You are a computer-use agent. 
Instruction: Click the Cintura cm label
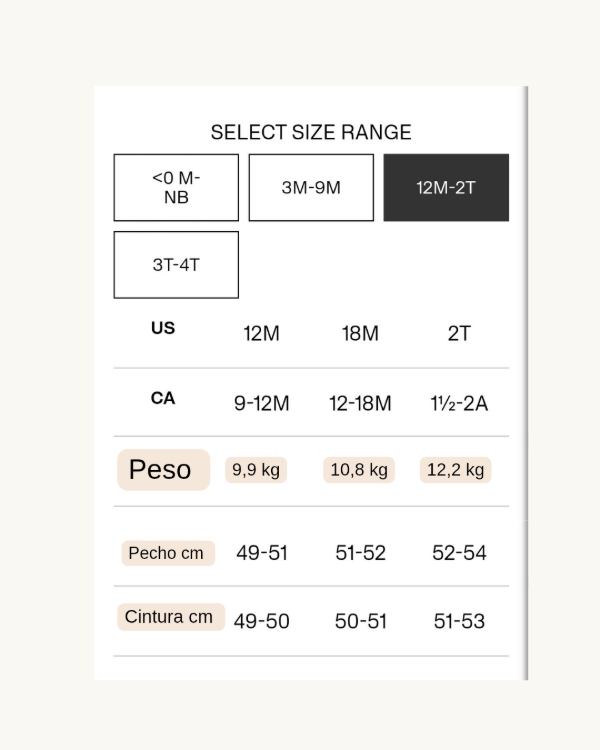click(x=170, y=617)
